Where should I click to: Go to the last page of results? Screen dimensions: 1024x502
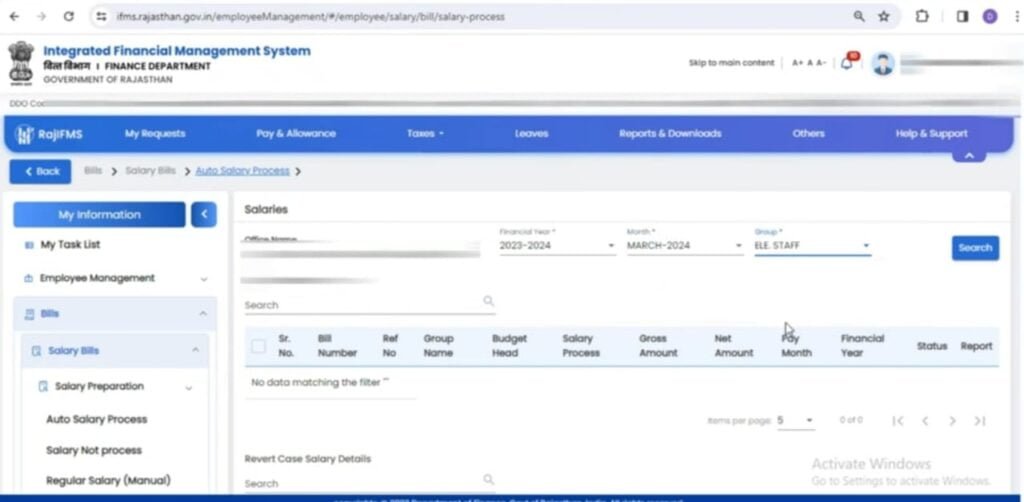980,420
